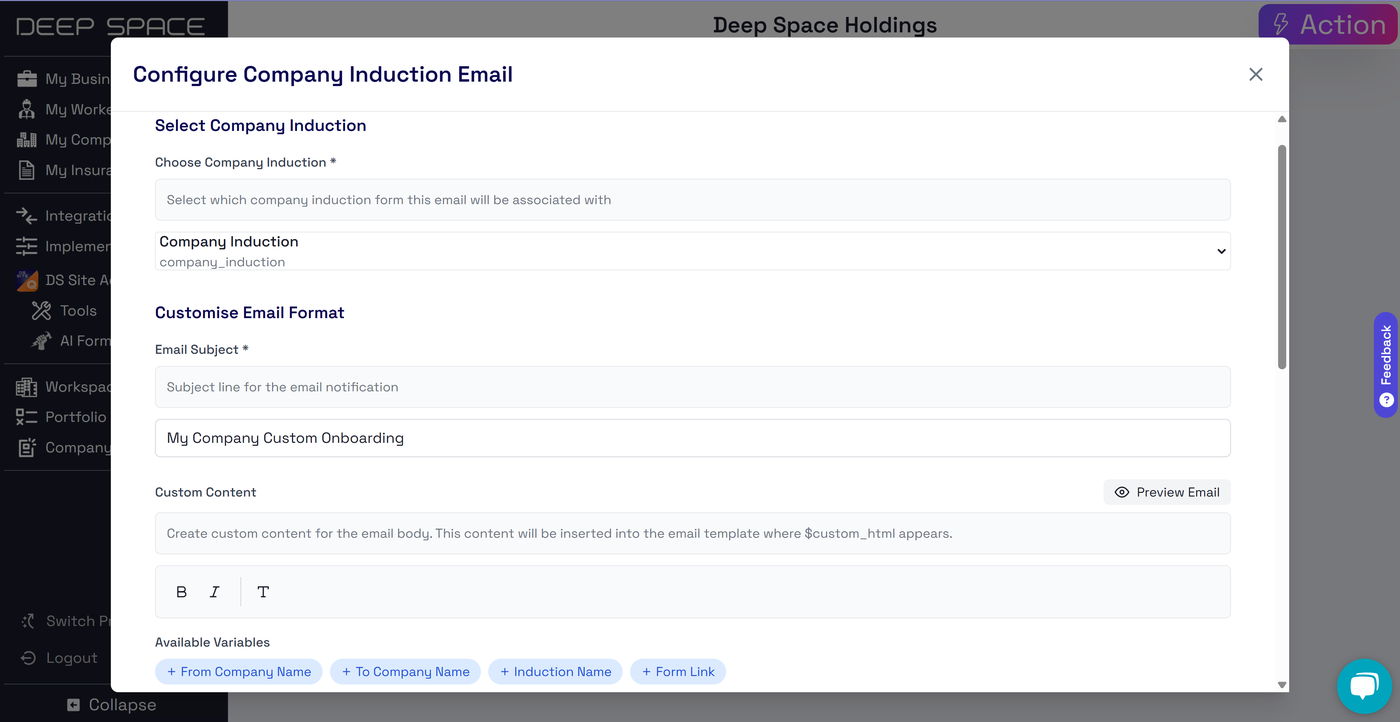Click the Deep Space logo

point(111,26)
